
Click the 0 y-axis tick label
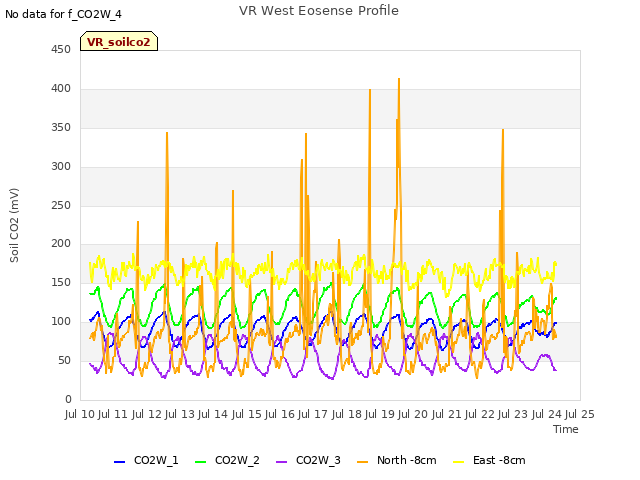coord(68,399)
